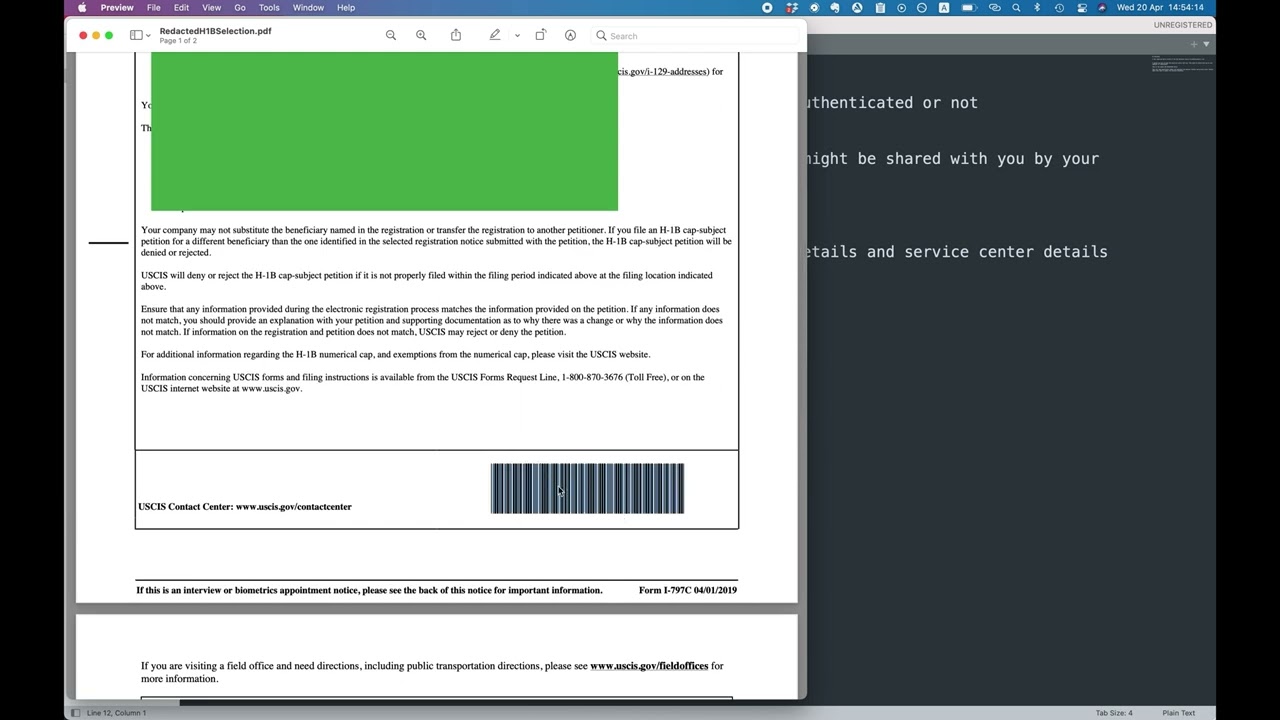Viewport: 1280px width, 720px height.
Task: Click the screen recording stop icon in menu bar
Action: click(767, 7)
